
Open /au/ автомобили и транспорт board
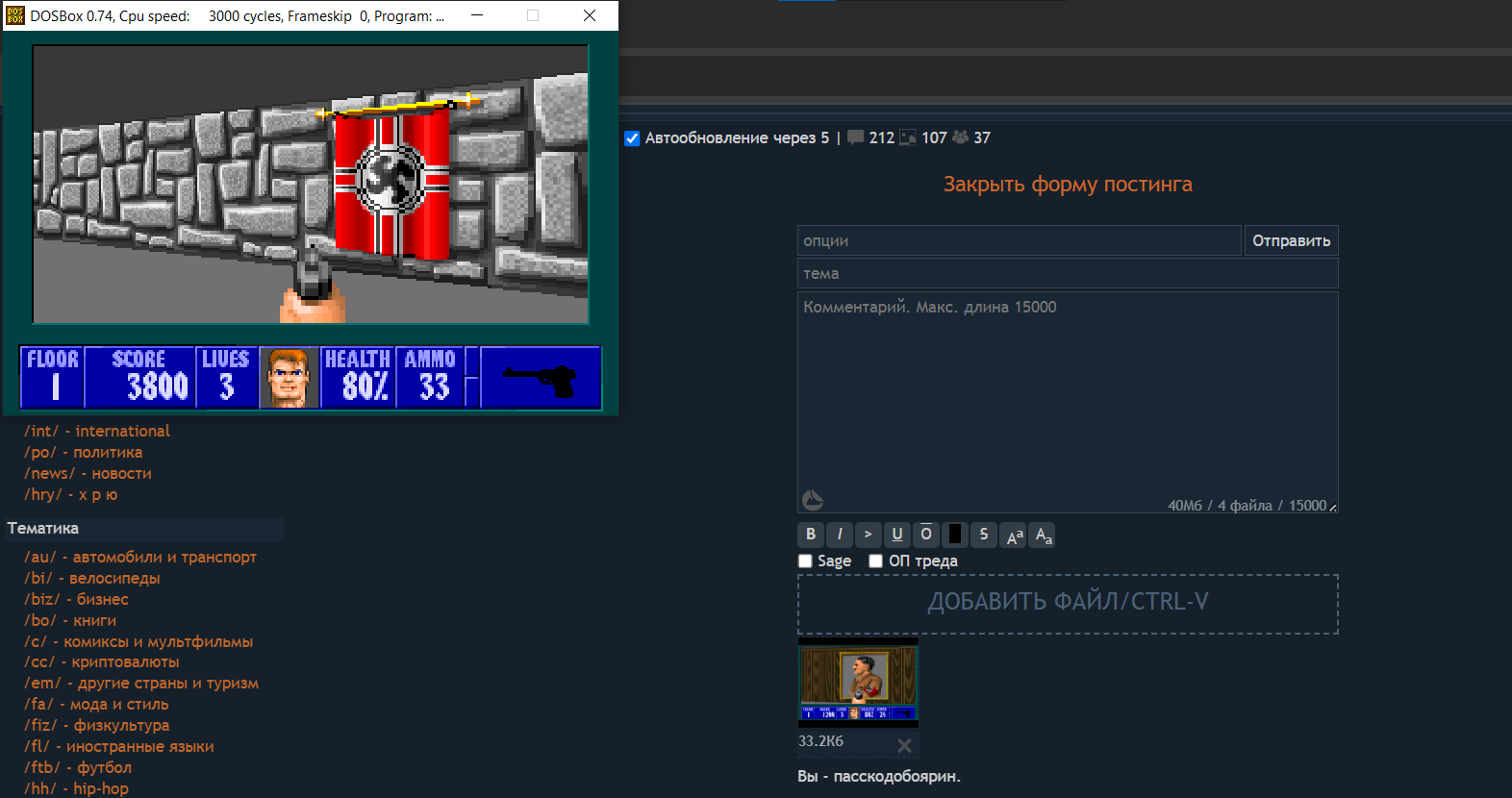click(140, 557)
